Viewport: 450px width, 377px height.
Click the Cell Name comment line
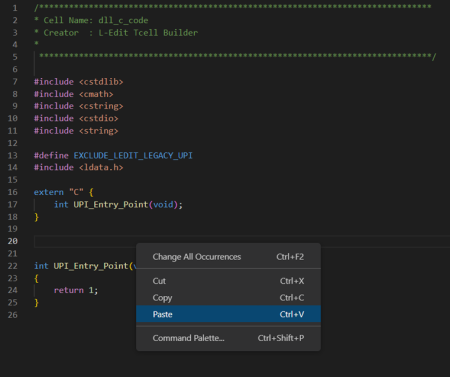click(91, 20)
